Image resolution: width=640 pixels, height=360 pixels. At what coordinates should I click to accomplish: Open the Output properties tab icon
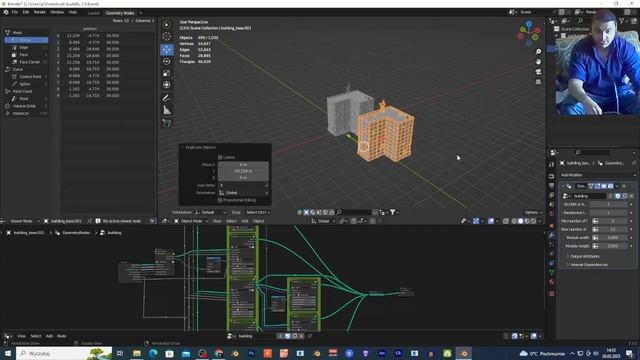tap(551, 186)
